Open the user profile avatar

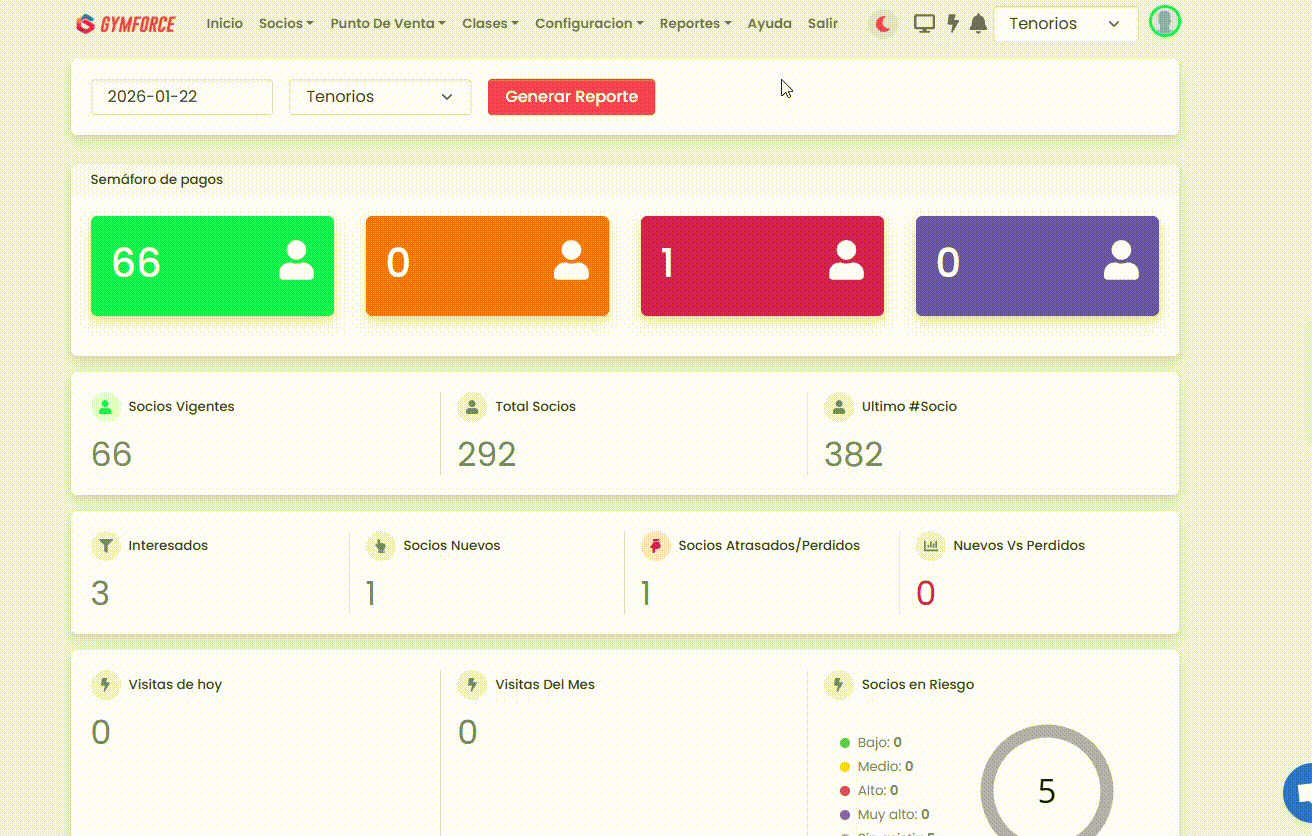1164,21
